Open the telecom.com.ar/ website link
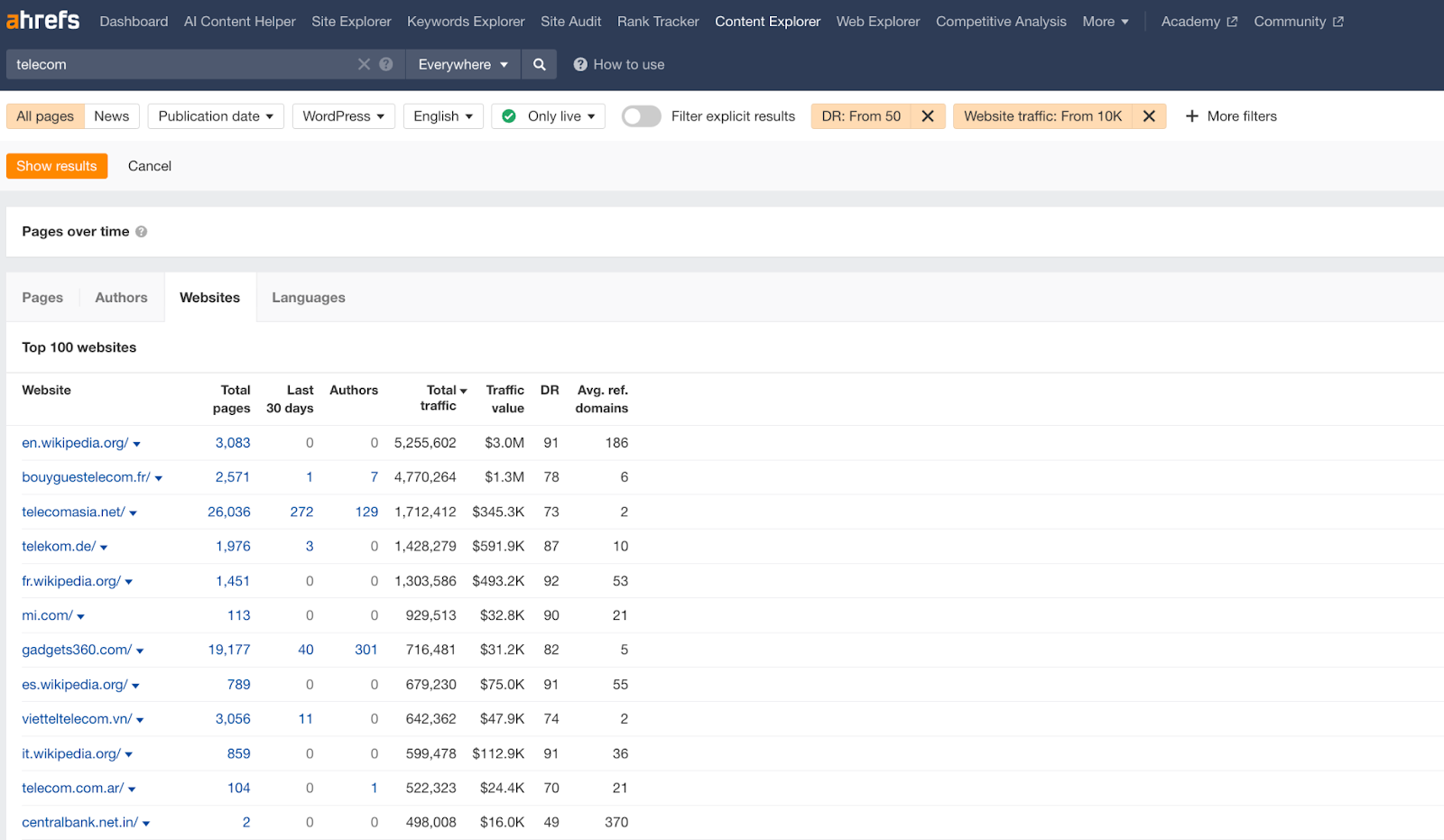1444x840 pixels. coord(73,788)
